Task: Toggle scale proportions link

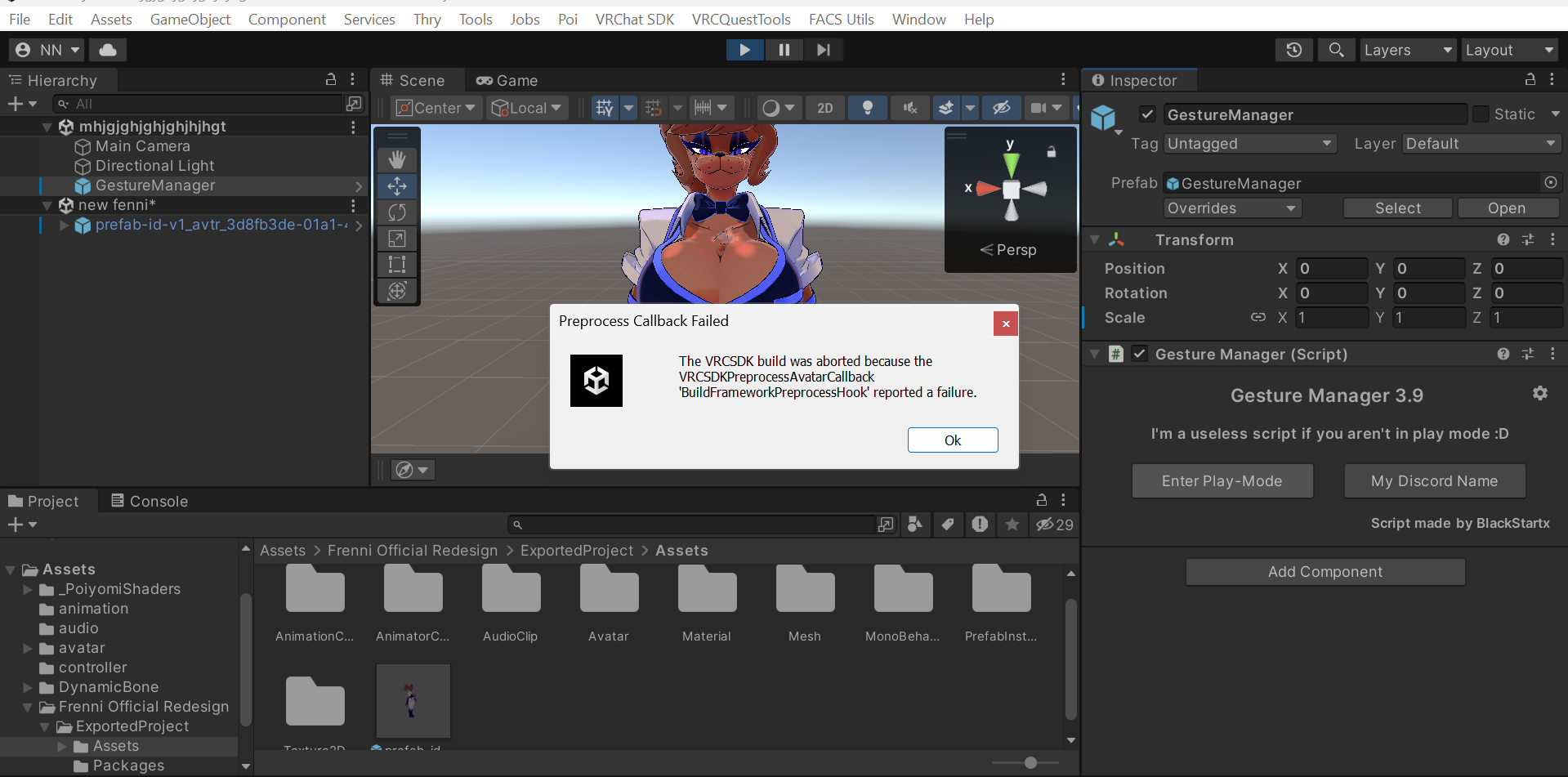Action: tap(1258, 317)
